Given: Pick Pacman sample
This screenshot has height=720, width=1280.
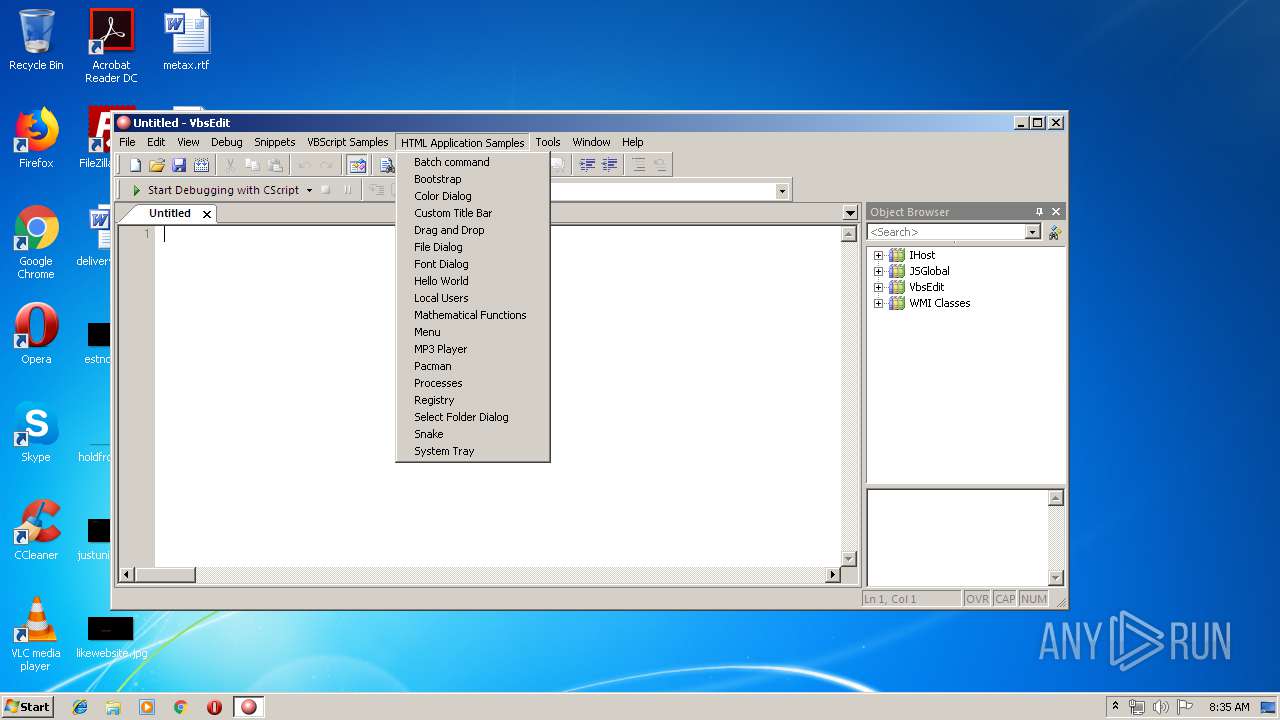Looking at the screenshot, I should click(472, 366).
